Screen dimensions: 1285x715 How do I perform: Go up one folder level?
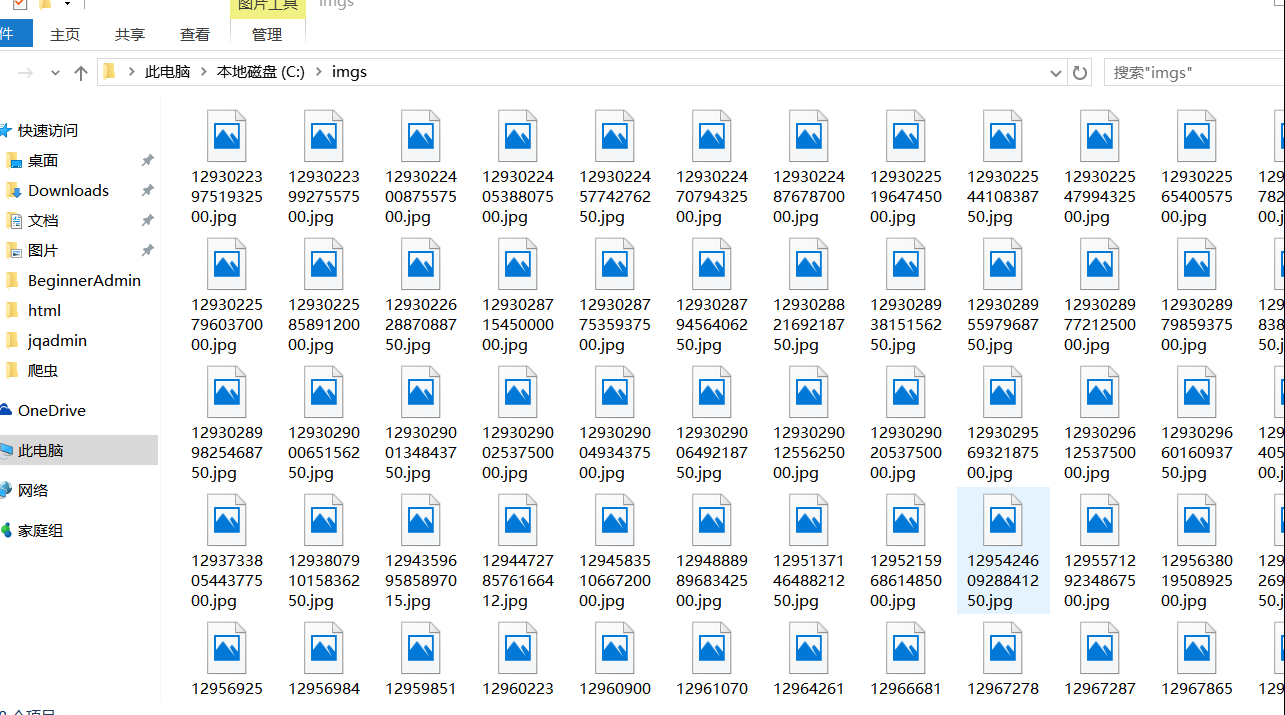[x=81, y=73]
